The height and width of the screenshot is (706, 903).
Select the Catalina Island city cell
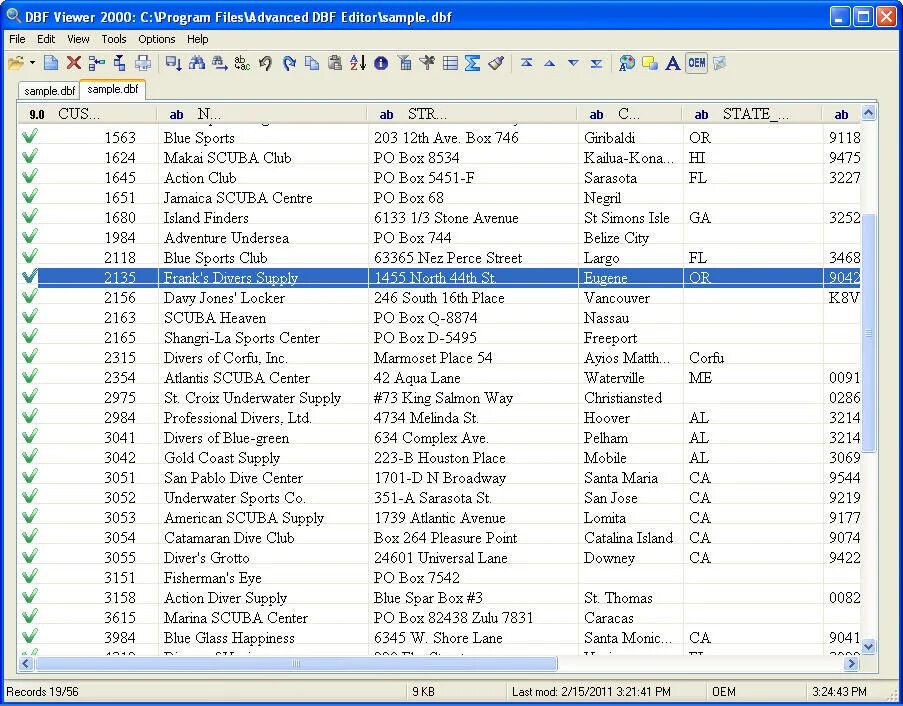[x=631, y=537]
